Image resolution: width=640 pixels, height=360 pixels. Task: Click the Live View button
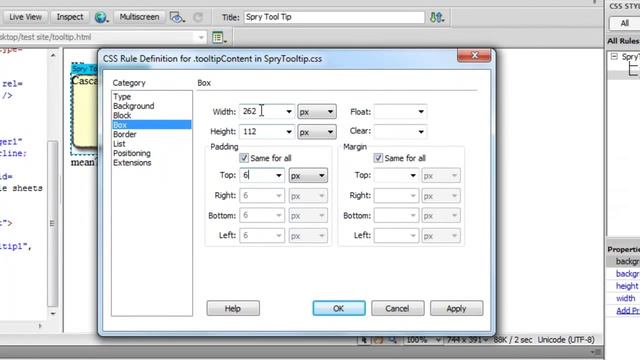click(x=25, y=17)
